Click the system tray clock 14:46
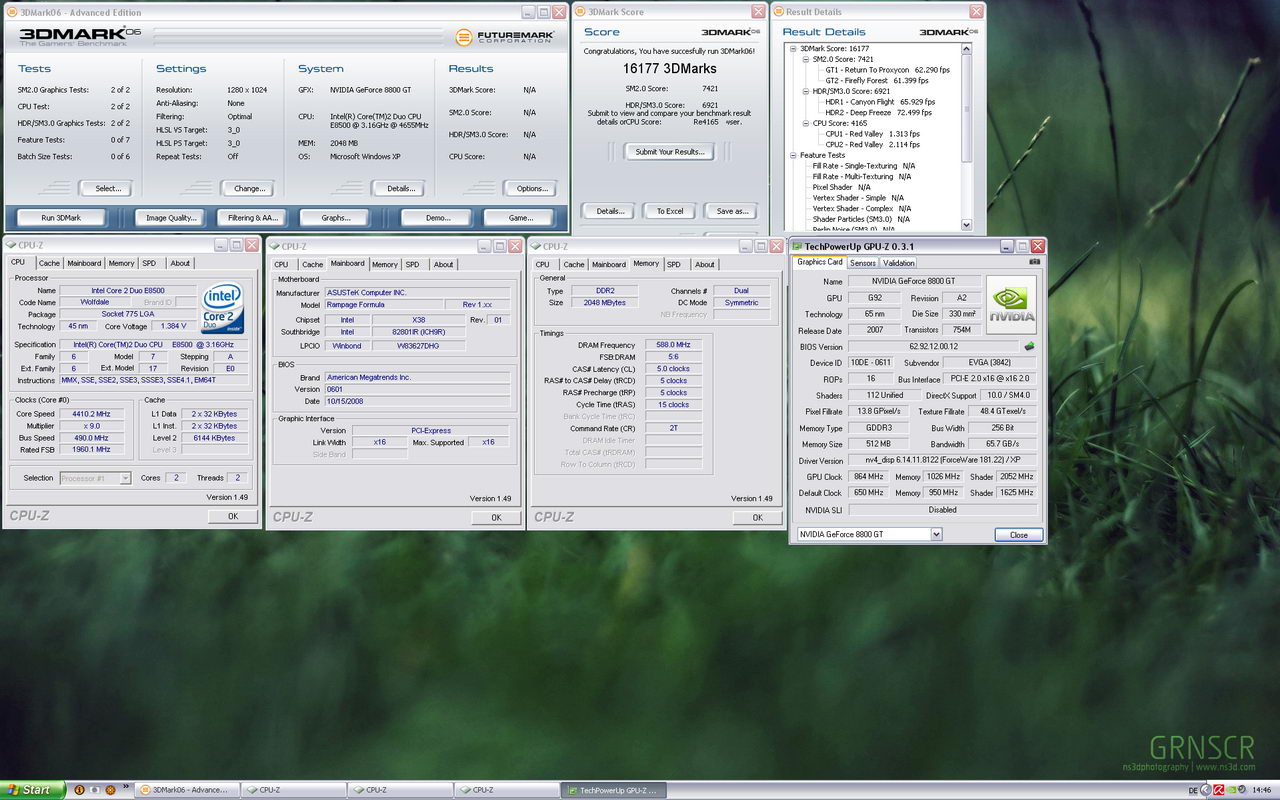 click(x=1262, y=790)
